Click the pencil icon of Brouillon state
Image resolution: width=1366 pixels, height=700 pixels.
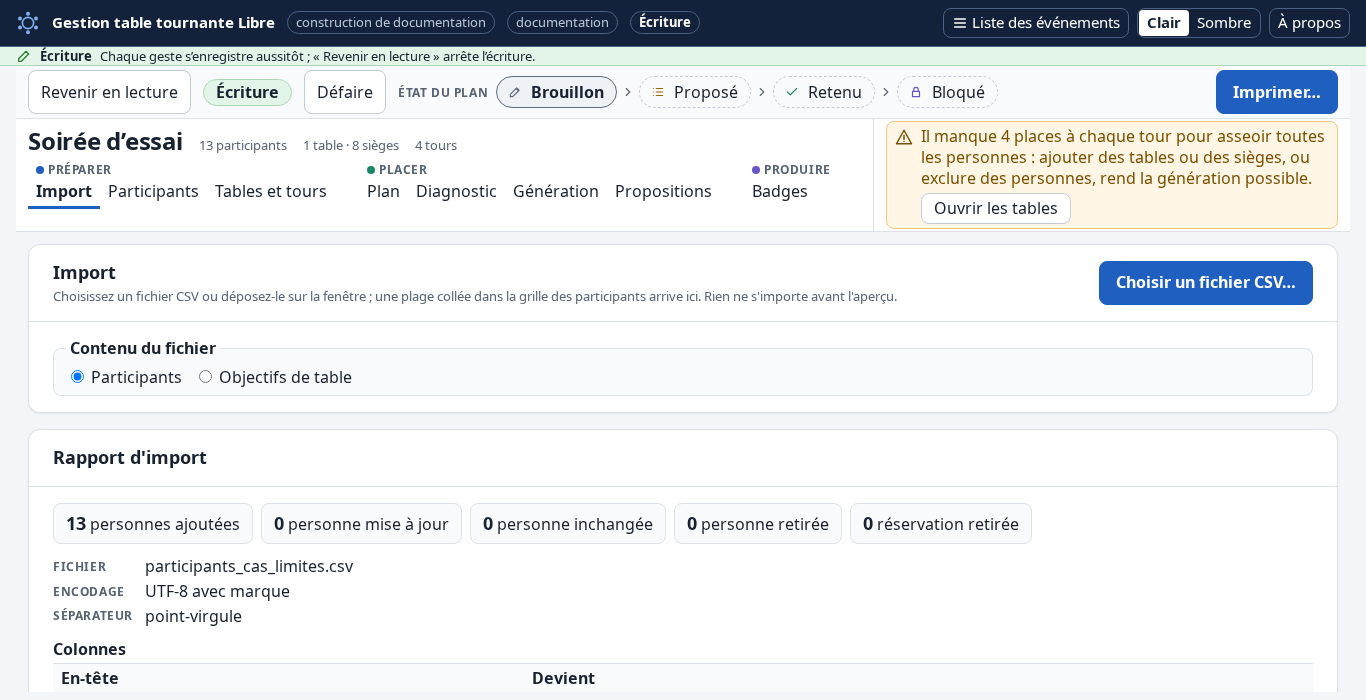(515, 92)
